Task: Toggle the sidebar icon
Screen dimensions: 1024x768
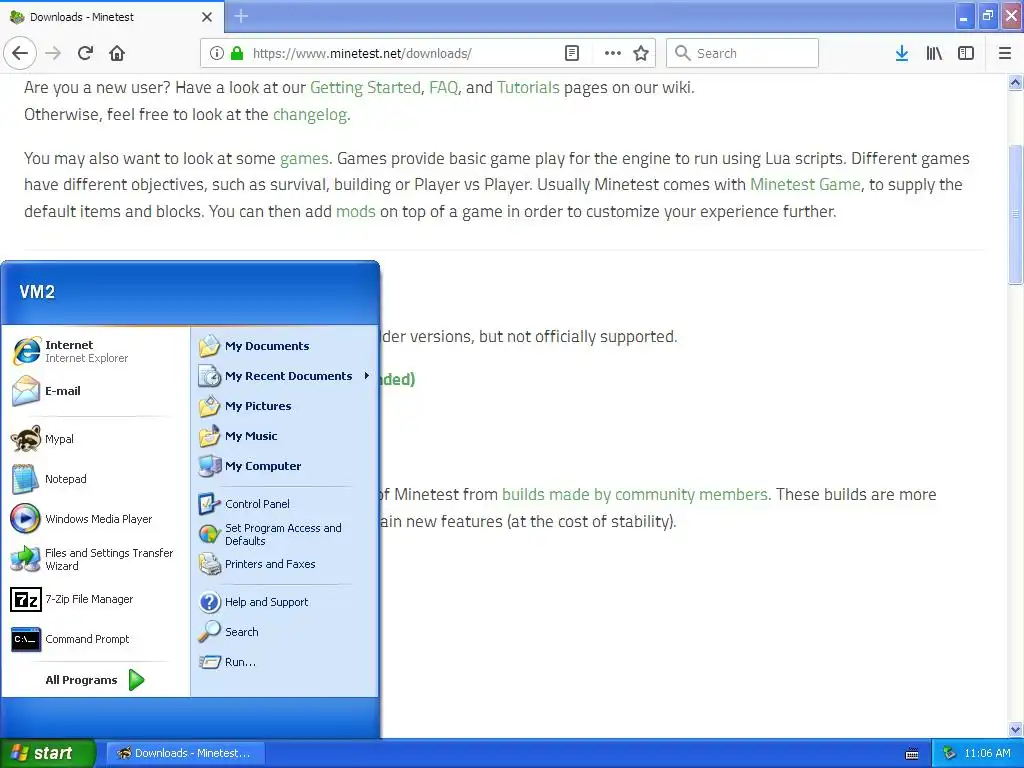Action: click(x=966, y=54)
